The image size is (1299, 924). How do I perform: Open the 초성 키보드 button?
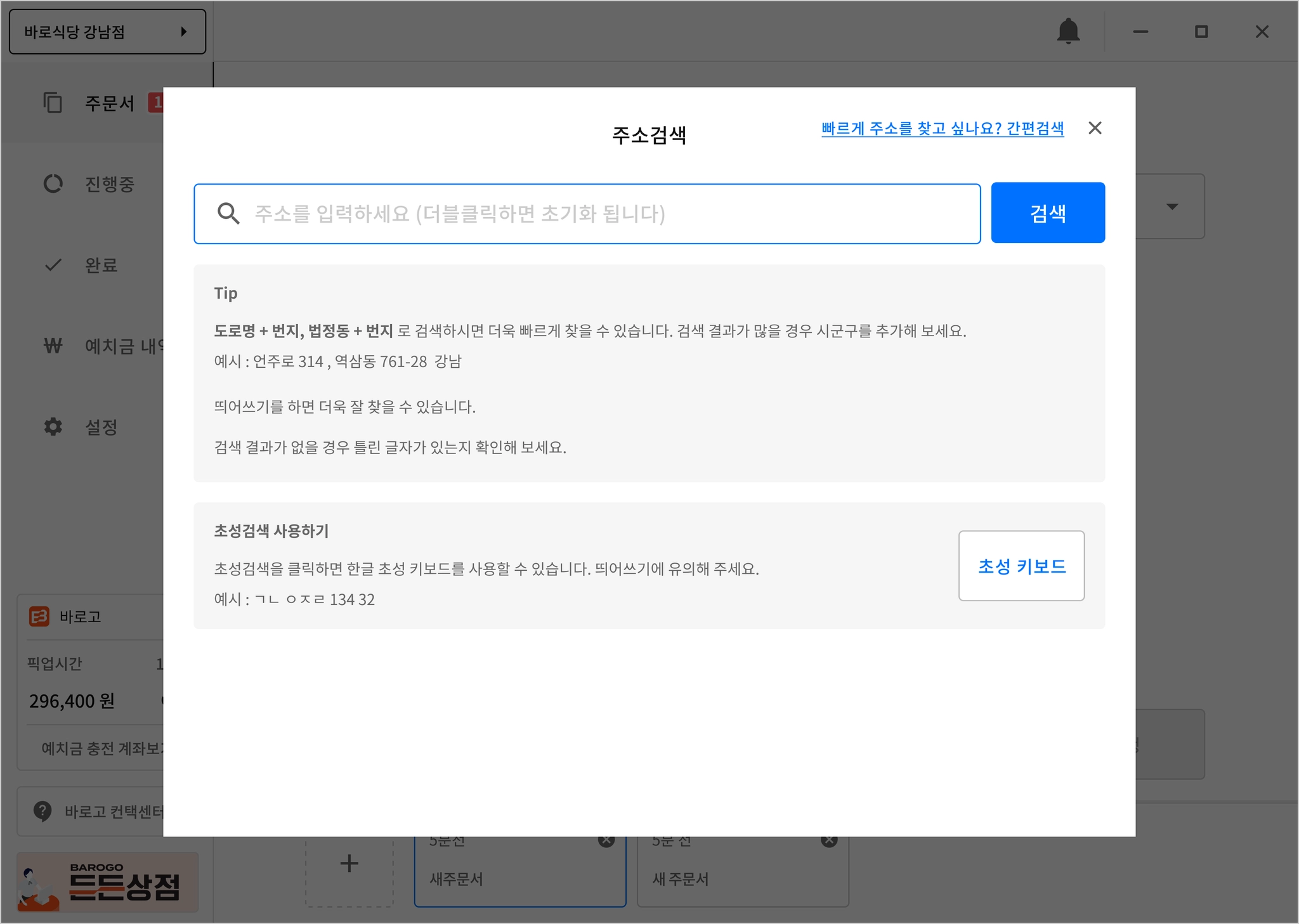pyautogui.click(x=1021, y=566)
